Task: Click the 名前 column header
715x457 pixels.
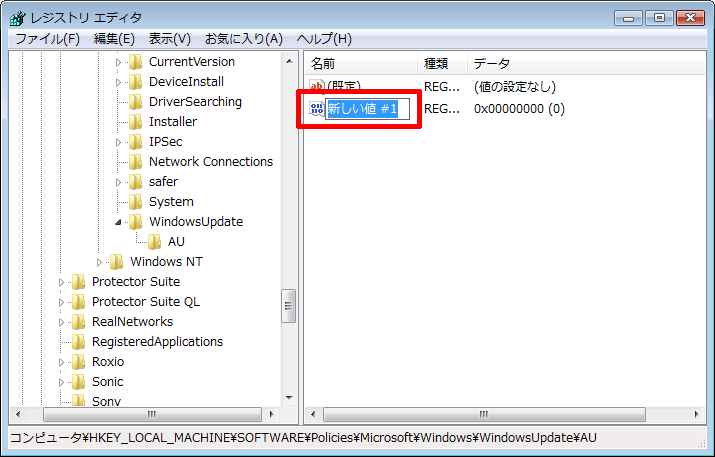Action: [361, 63]
